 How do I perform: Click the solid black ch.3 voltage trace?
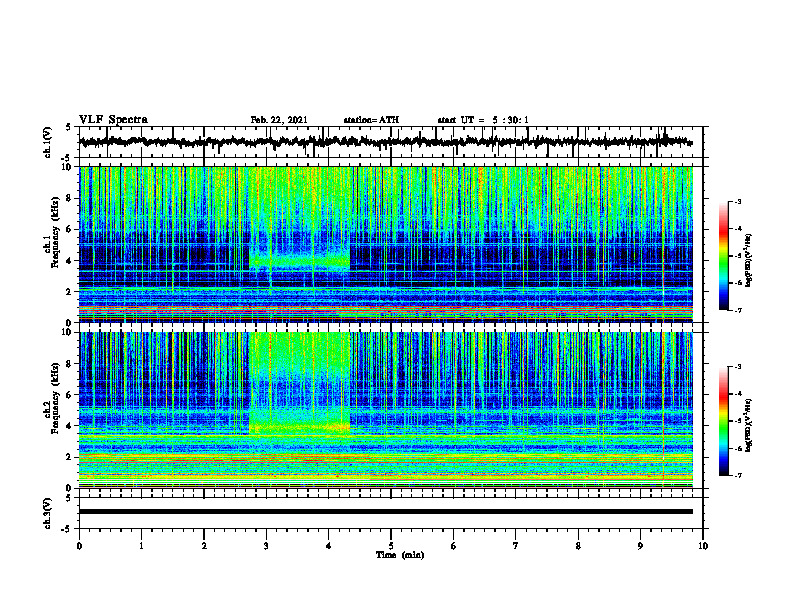pyautogui.click(x=385, y=512)
